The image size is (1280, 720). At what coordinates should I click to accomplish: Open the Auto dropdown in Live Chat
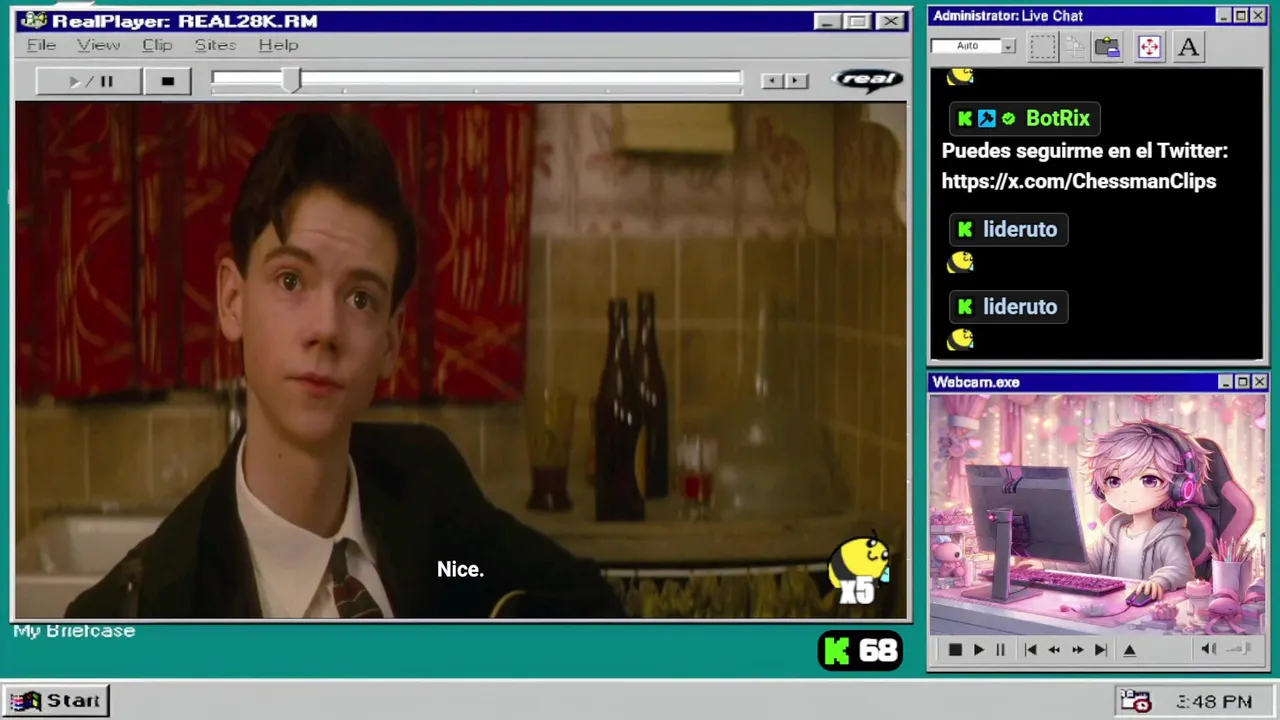(1008, 46)
